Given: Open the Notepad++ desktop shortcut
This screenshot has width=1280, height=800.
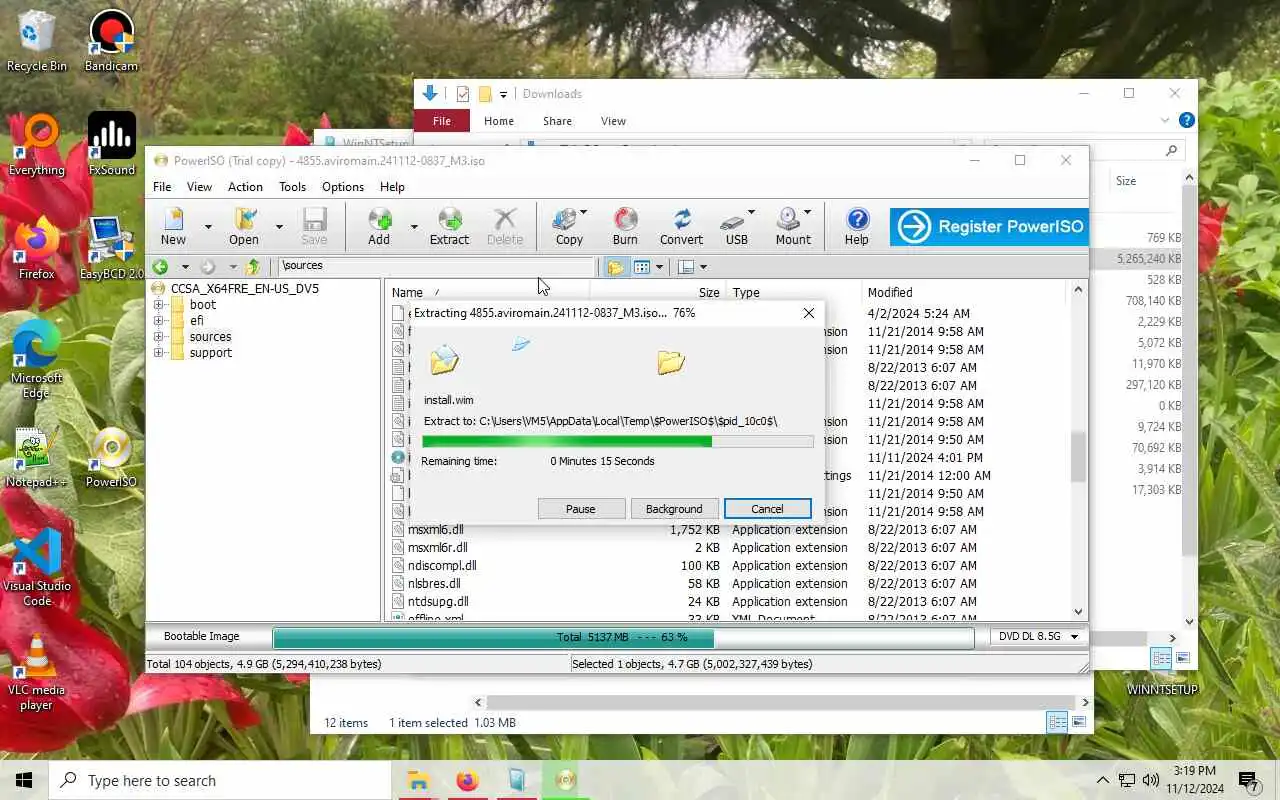Looking at the screenshot, I should pos(37,457).
